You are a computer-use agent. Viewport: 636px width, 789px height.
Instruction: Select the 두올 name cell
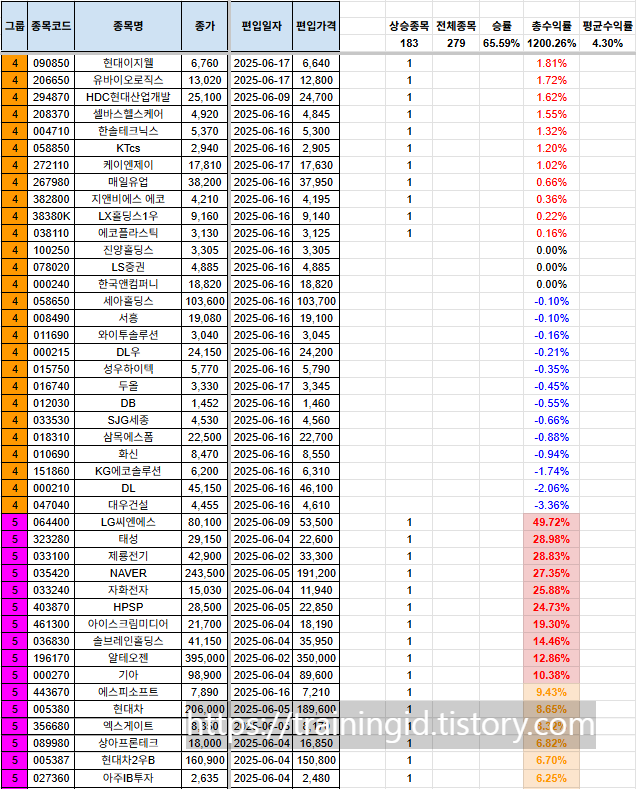click(128, 386)
